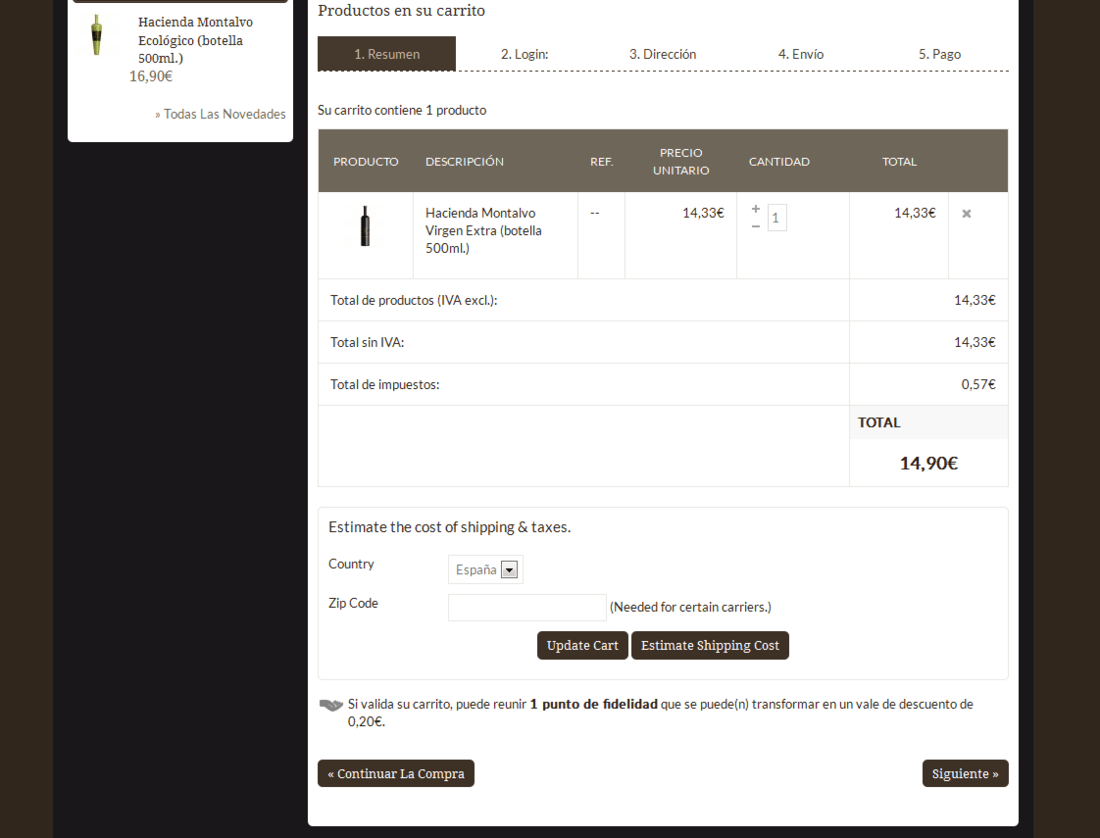The width and height of the screenshot is (1100, 838).
Task: Click 'Productos en su carrito' heading
Action: tap(401, 11)
